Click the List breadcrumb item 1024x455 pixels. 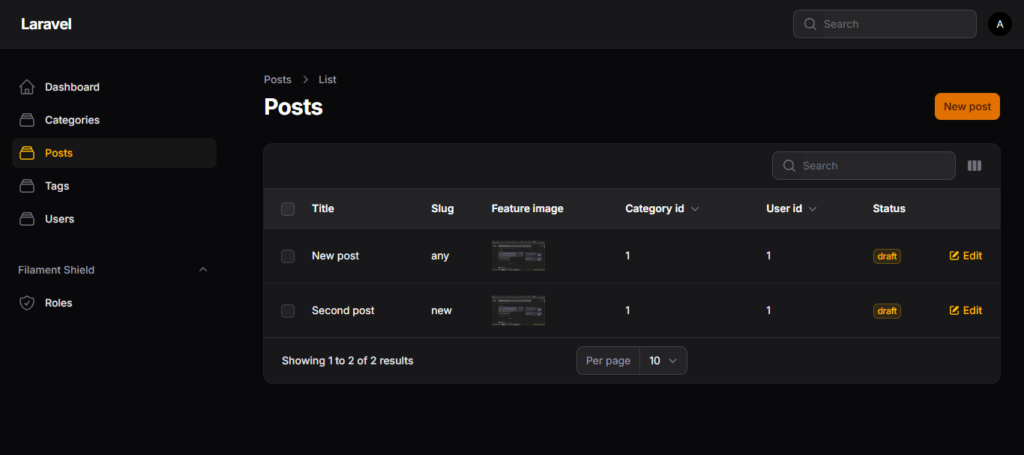[x=327, y=80]
